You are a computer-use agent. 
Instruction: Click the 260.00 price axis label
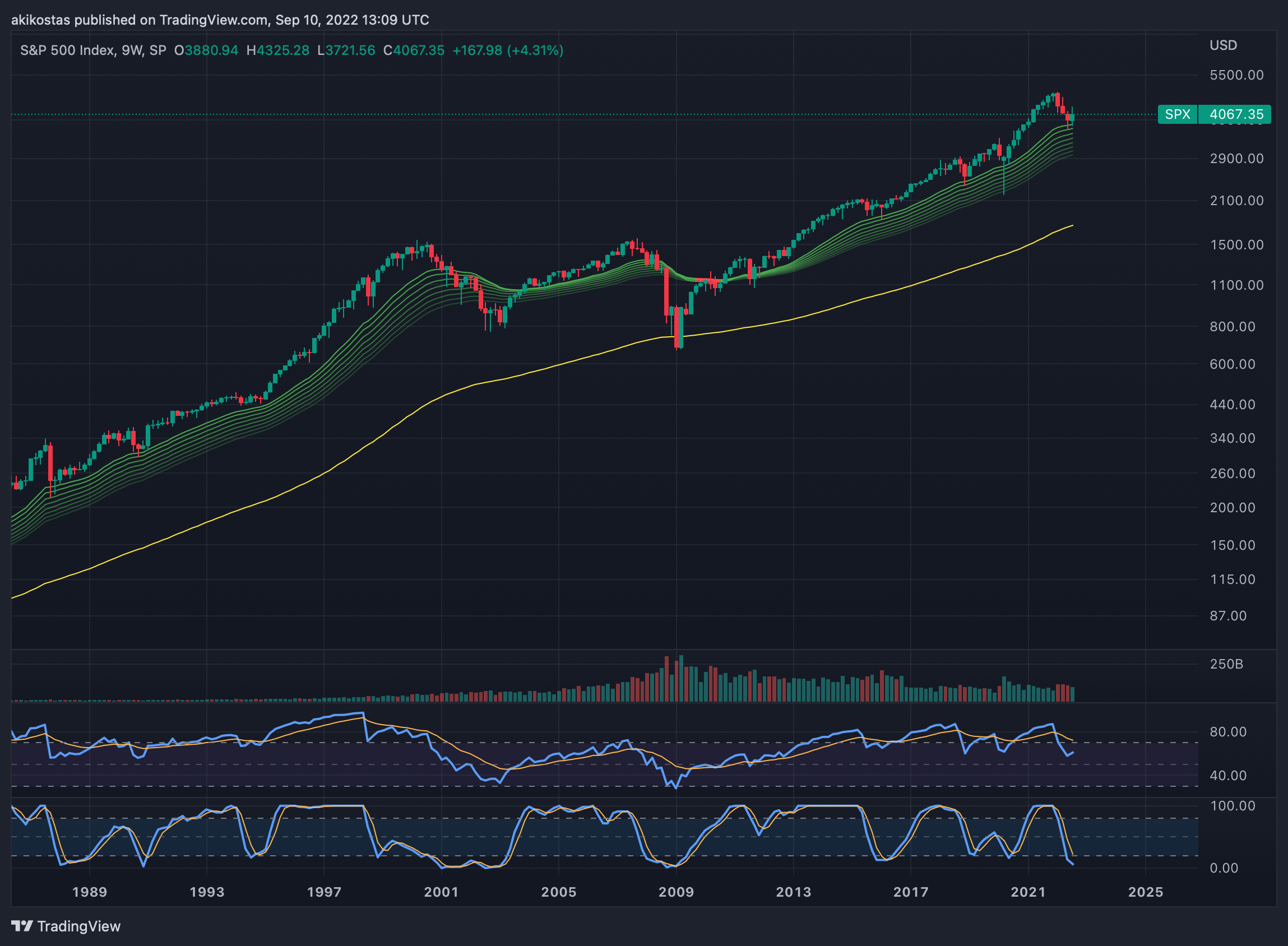point(1233,474)
